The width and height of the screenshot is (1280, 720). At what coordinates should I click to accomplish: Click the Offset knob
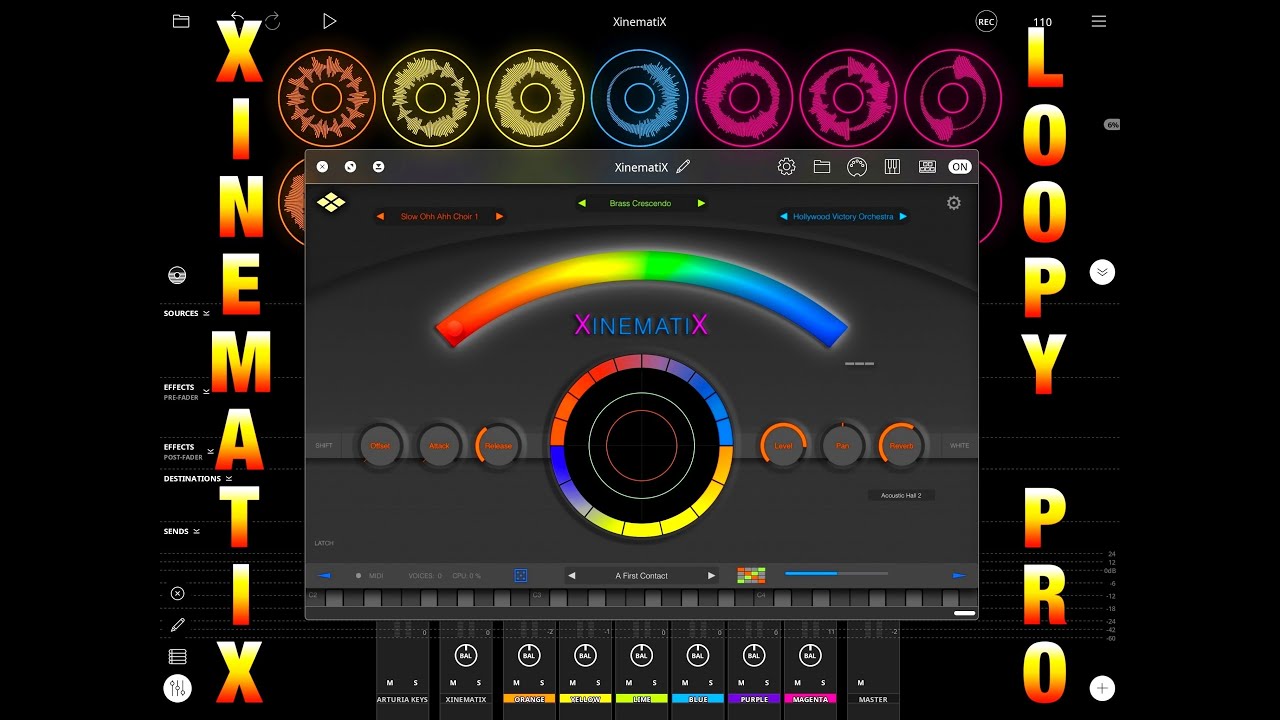click(380, 445)
